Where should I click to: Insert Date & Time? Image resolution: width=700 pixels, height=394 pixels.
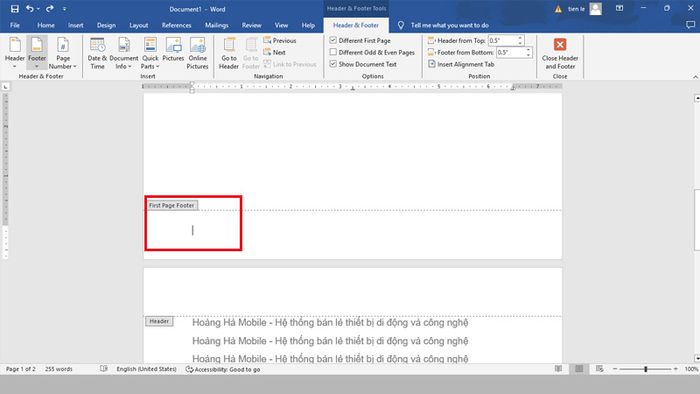[x=97, y=53]
